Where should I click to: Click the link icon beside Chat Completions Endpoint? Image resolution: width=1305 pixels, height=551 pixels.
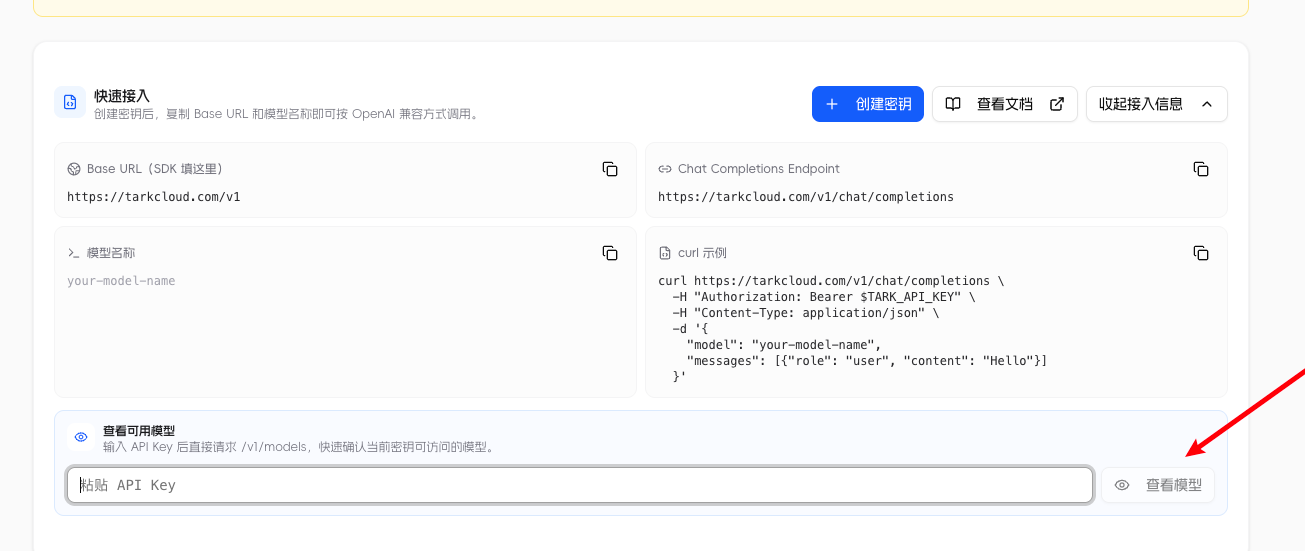tap(665, 169)
